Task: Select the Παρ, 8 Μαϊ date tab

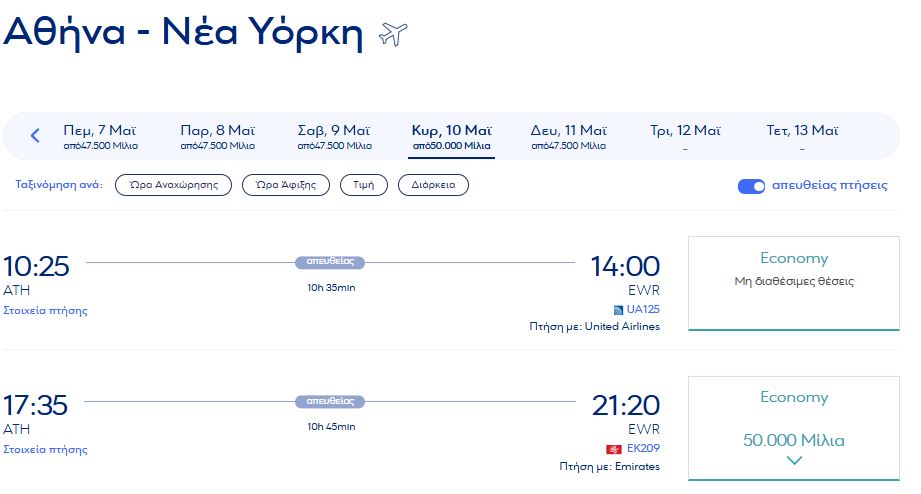Action: point(217,136)
